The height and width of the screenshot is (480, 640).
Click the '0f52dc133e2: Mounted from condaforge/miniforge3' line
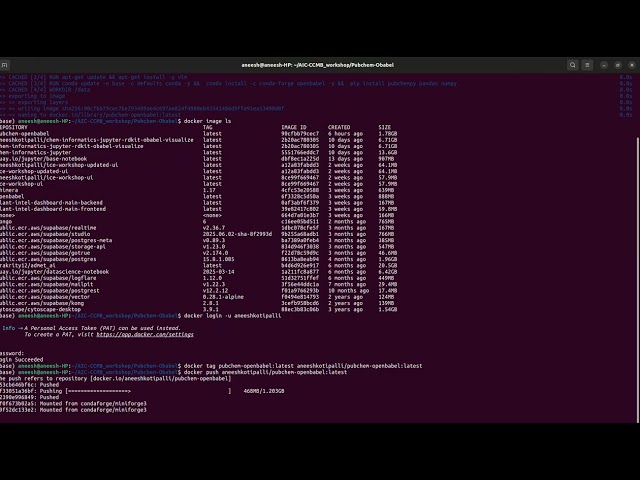point(73,410)
